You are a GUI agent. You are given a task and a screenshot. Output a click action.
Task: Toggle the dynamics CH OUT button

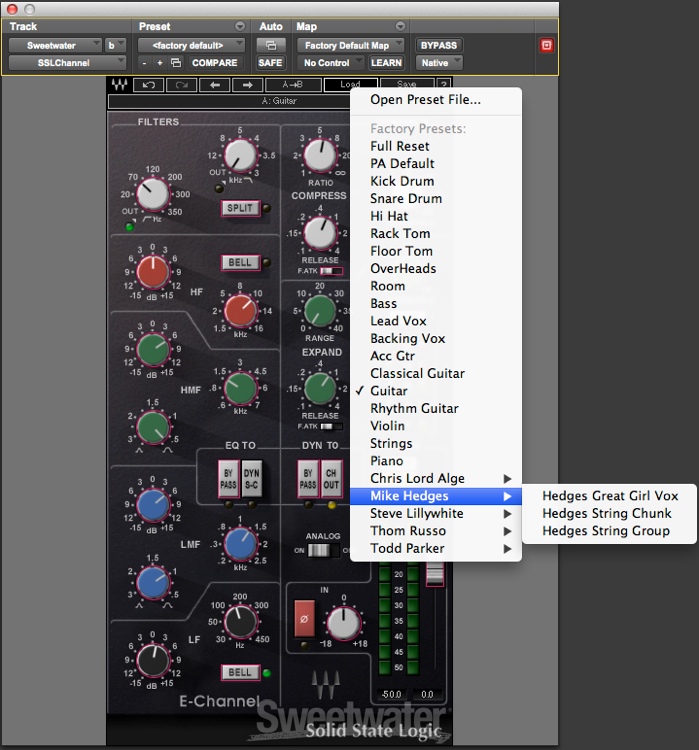coord(331,479)
